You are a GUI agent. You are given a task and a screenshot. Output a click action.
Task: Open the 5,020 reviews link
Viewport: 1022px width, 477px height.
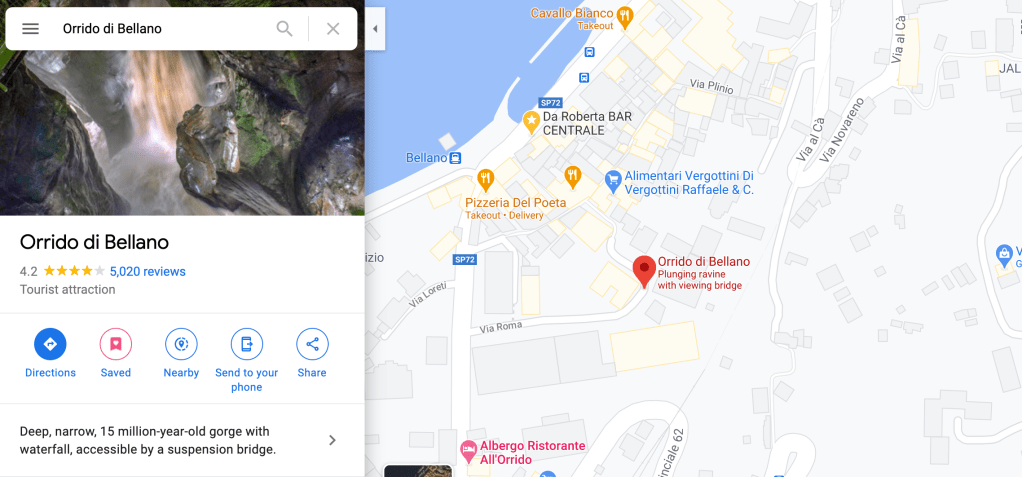[x=147, y=272]
